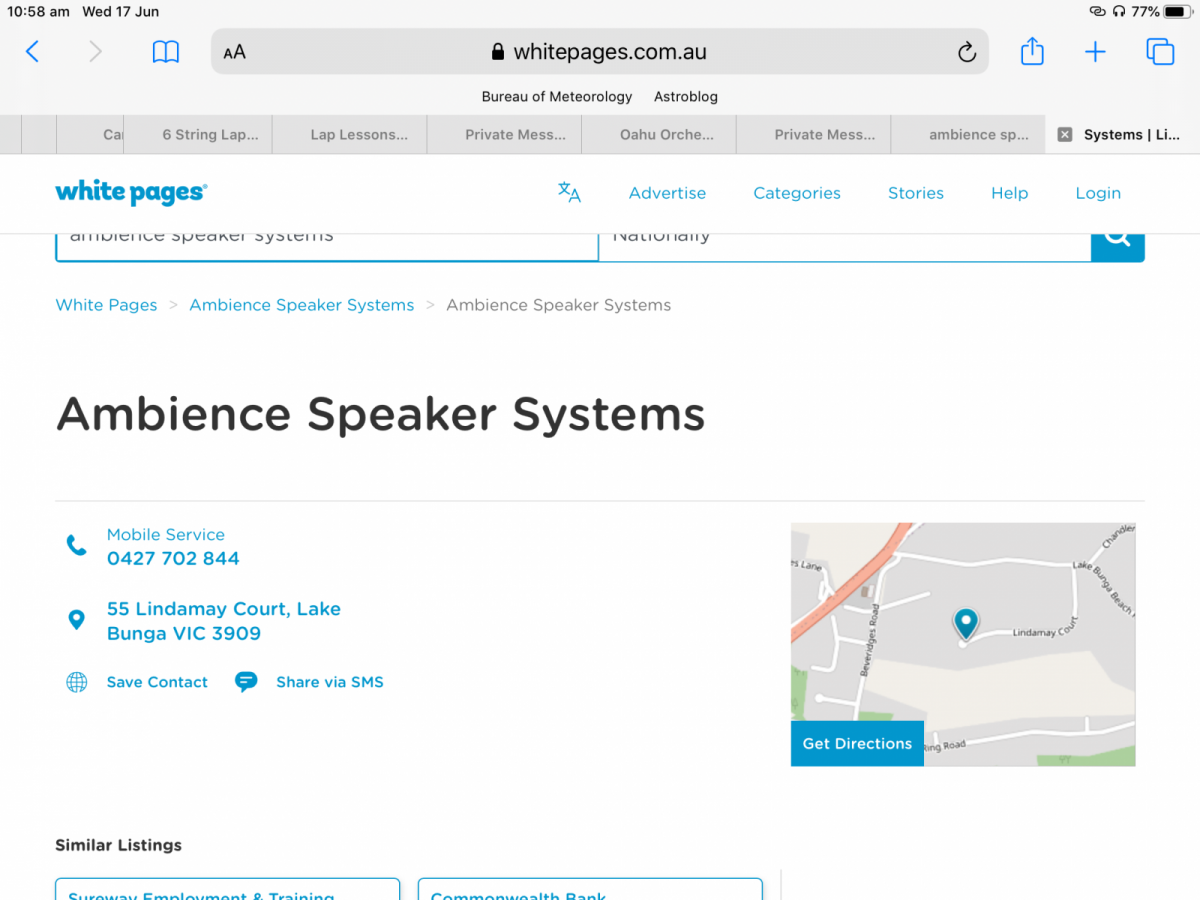Click the White Pages logo

(x=131, y=192)
